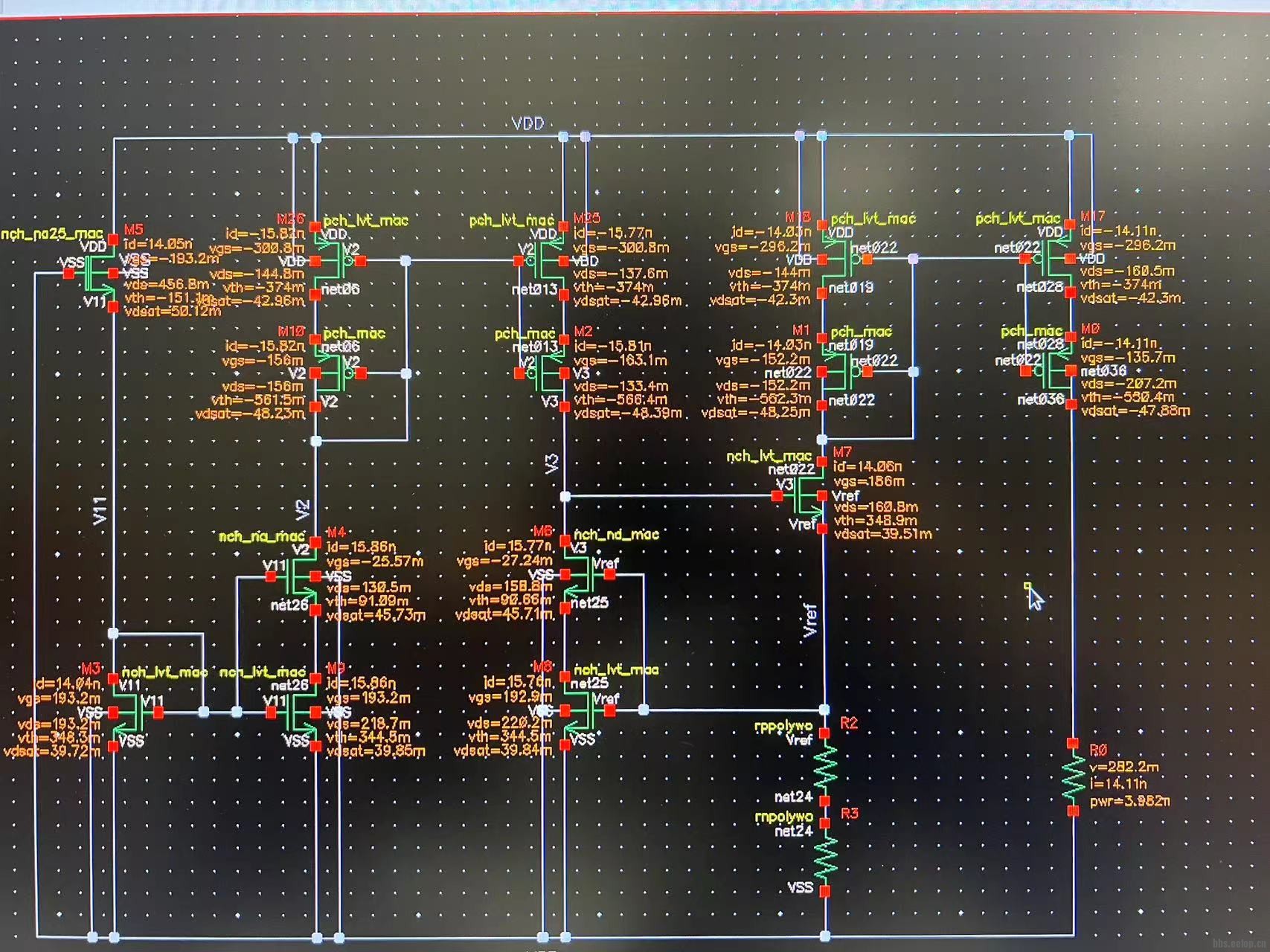Click the net06 label under M26
This screenshot has height=952, width=1270.
341,289
